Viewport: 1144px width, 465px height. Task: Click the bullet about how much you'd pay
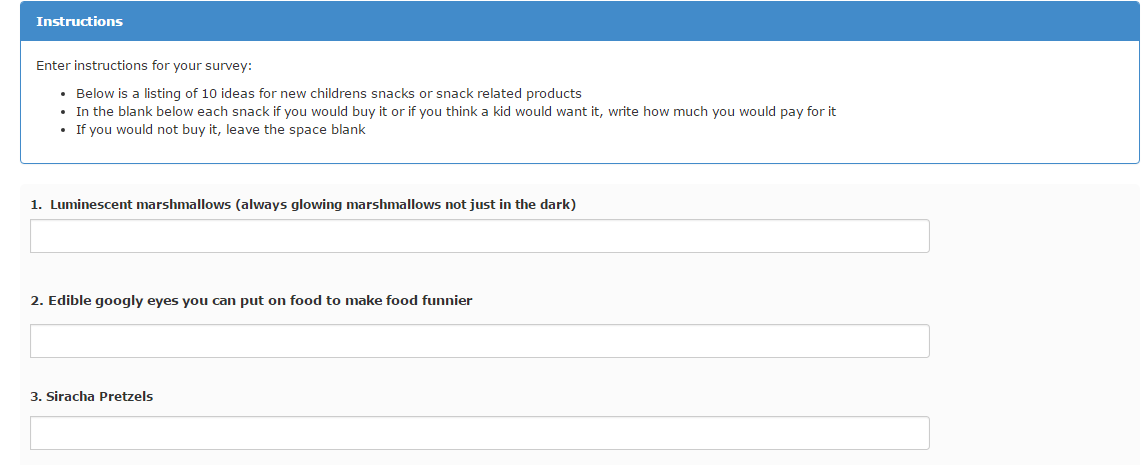[456, 111]
